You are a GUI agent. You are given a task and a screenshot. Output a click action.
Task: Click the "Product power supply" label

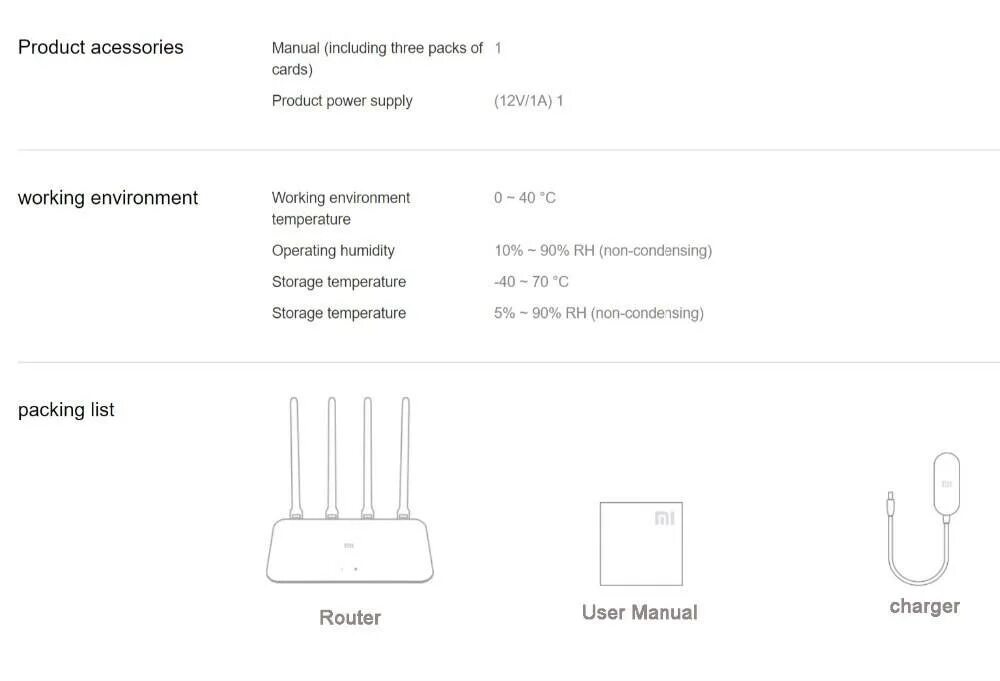point(342,101)
